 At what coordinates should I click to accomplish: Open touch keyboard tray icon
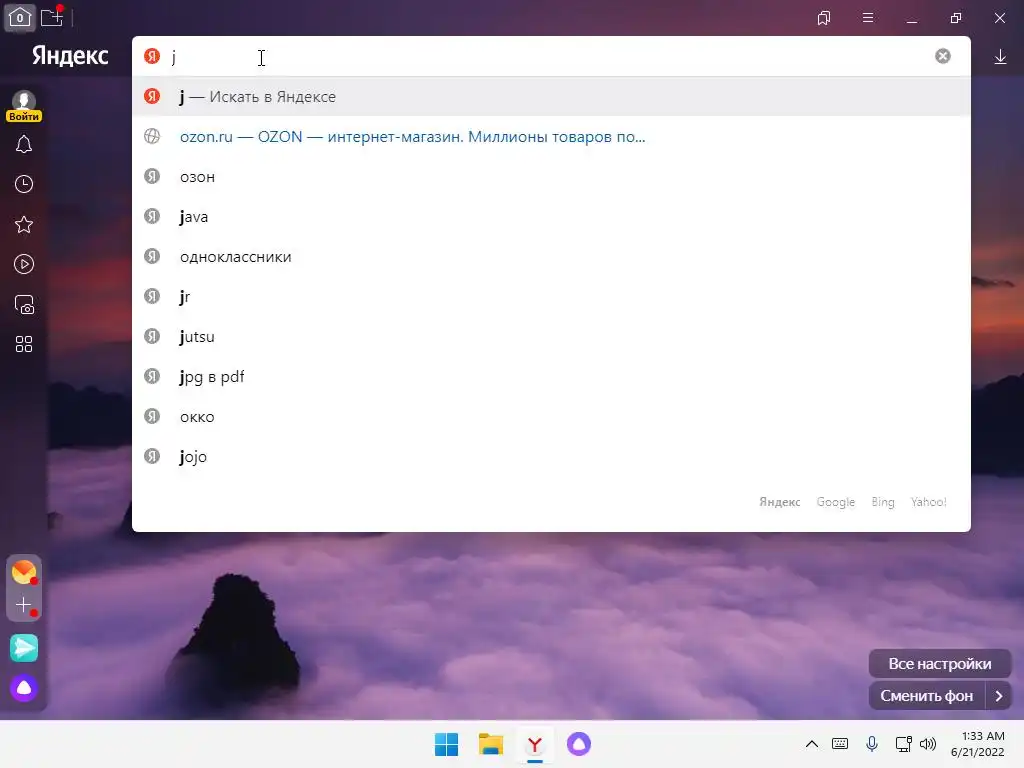840,744
